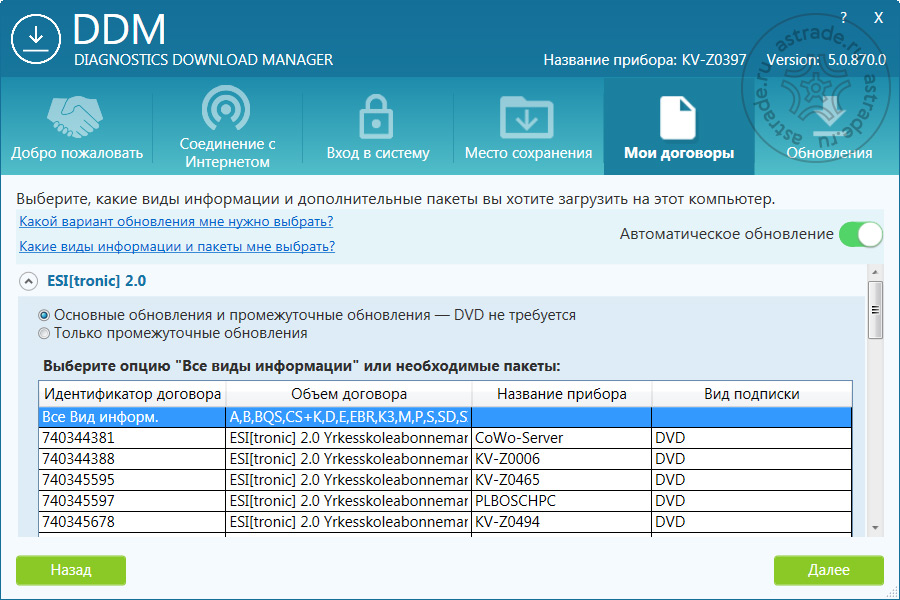Click ESI[tronic] 2.0 section title

[x=96, y=281]
